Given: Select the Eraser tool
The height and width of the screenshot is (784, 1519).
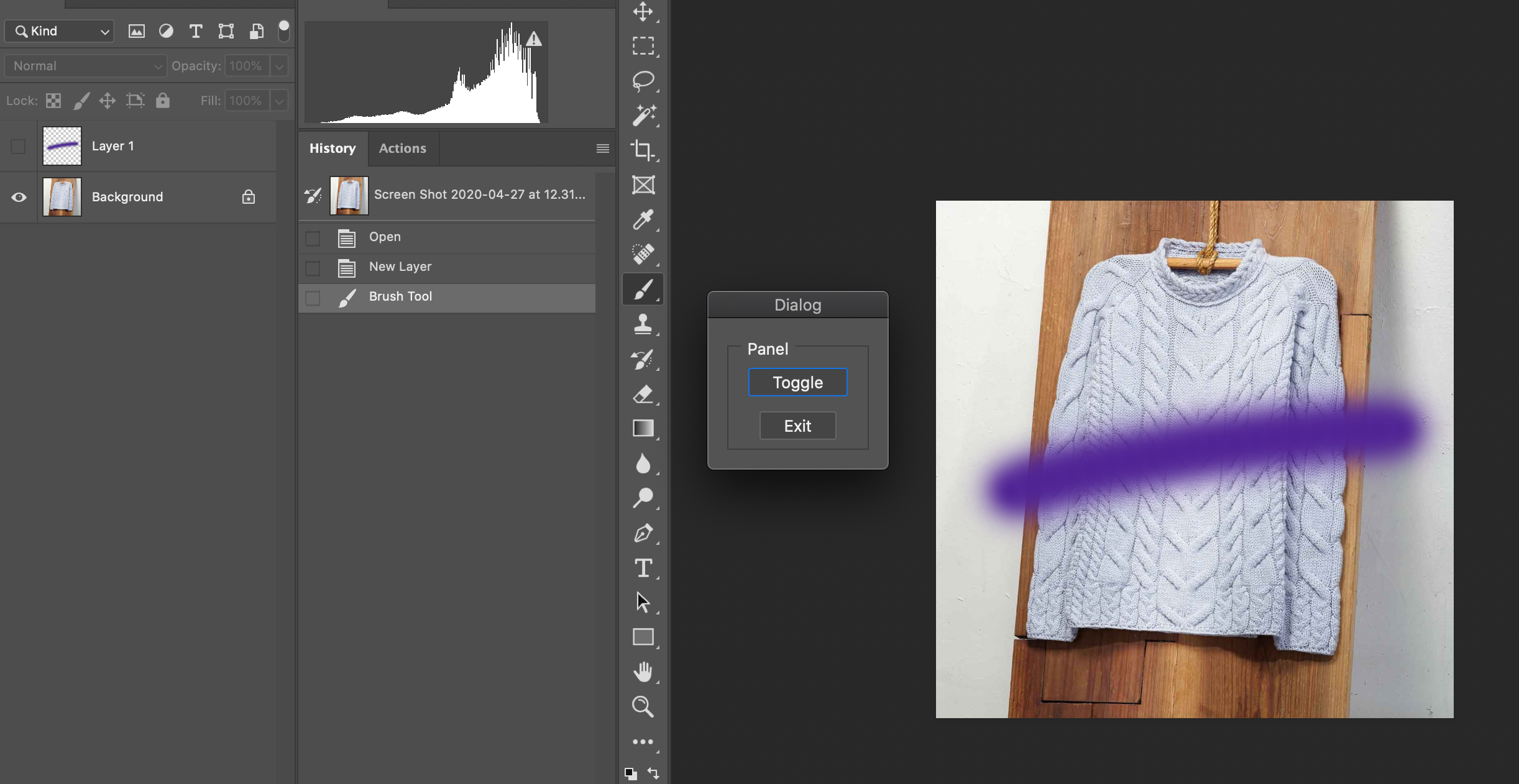Looking at the screenshot, I should [643, 394].
